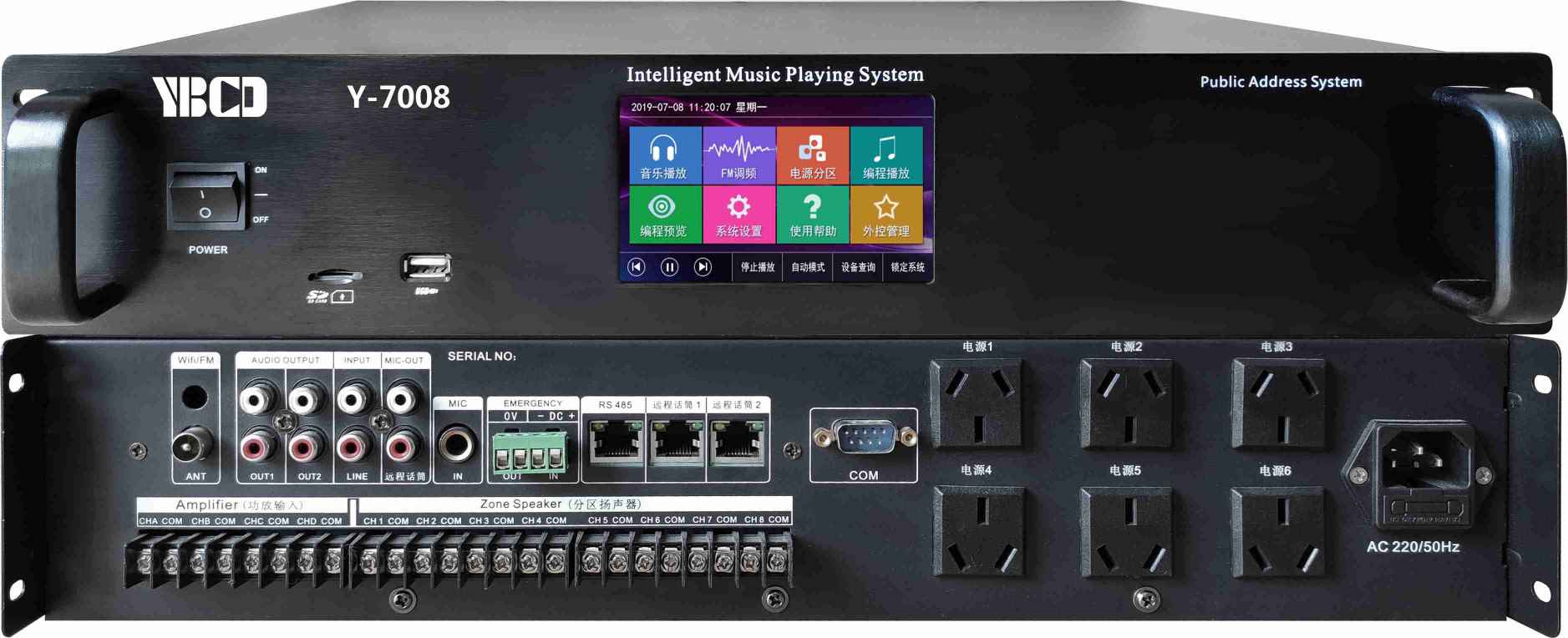The image size is (1568, 638).
Task: Click the ANT antenna connector
Action: pyautogui.click(x=193, y=447)
